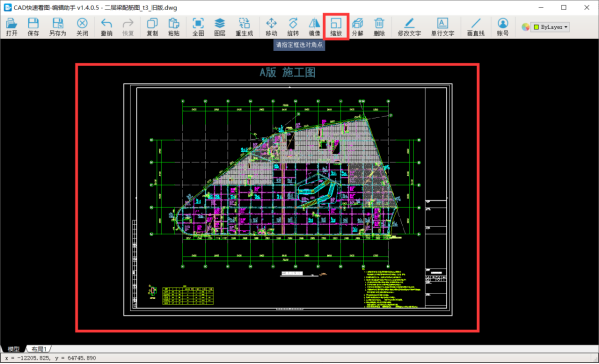Open the 图层 layers manager

[220, 27]
